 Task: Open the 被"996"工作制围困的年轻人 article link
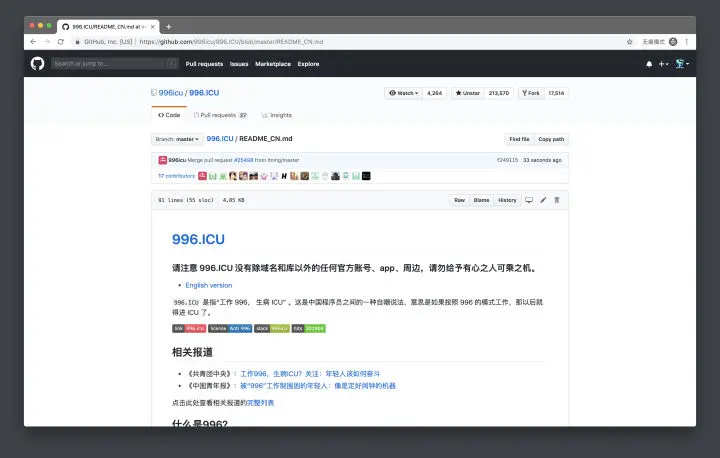(x=318, y=386)
